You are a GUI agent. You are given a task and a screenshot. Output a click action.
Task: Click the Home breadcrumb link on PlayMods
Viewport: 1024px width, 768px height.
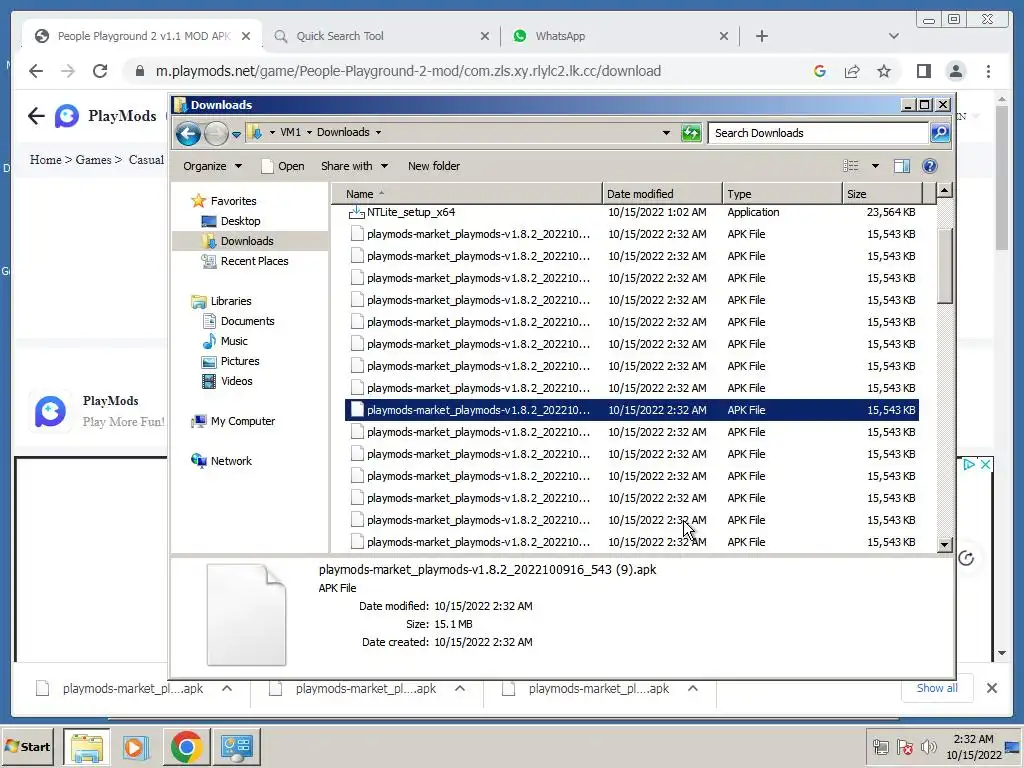(46, 160)
